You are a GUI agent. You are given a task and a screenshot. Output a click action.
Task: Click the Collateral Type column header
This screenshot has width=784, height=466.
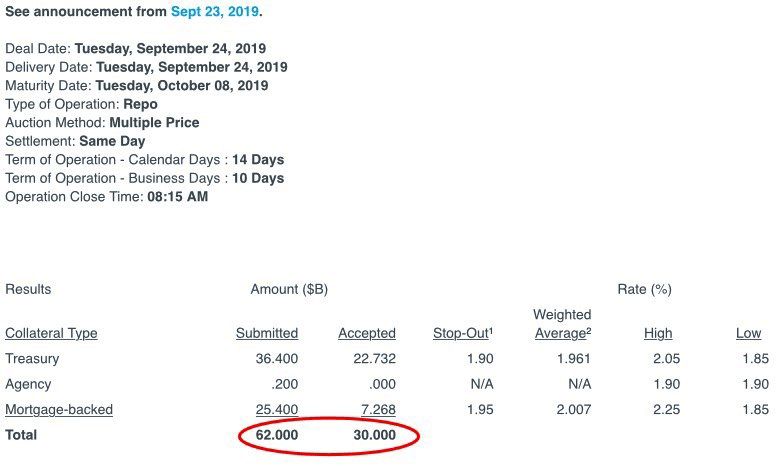tap(51, 334)
